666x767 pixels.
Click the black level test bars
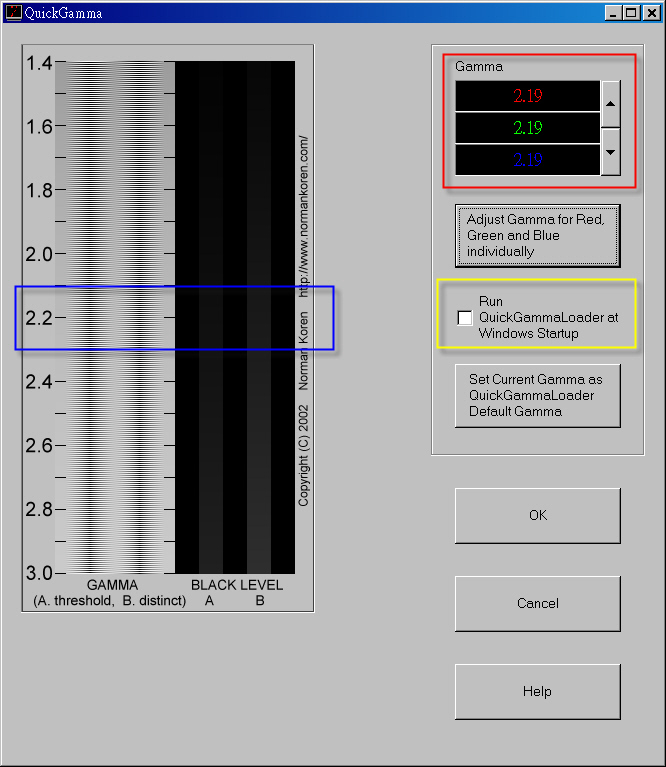pos(235,317)
